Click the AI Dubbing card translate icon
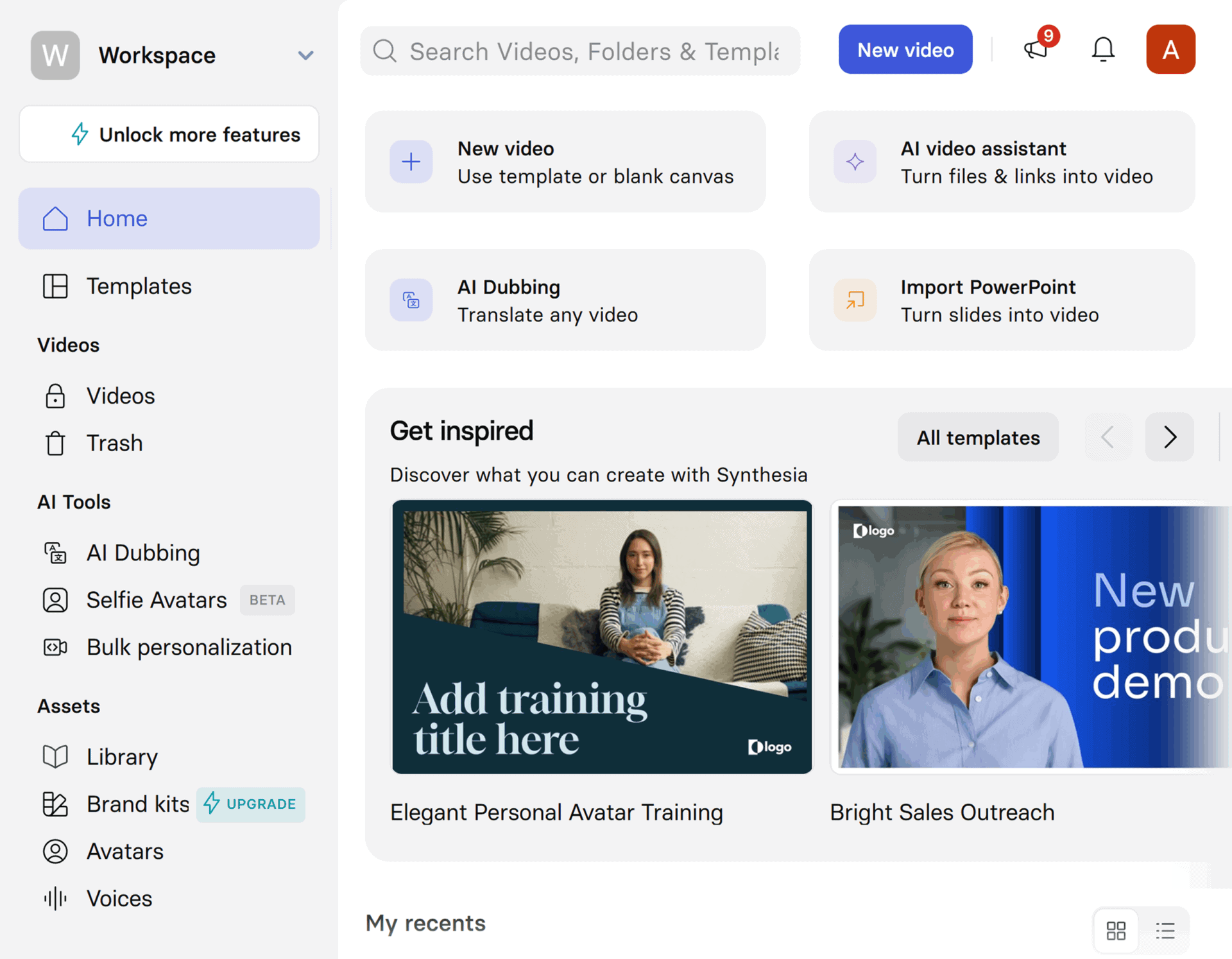 tap(411, 300)
